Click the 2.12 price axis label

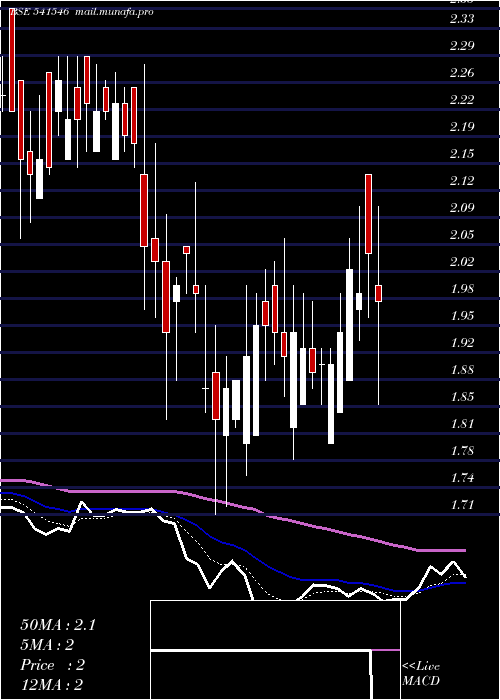click(462, 181)
